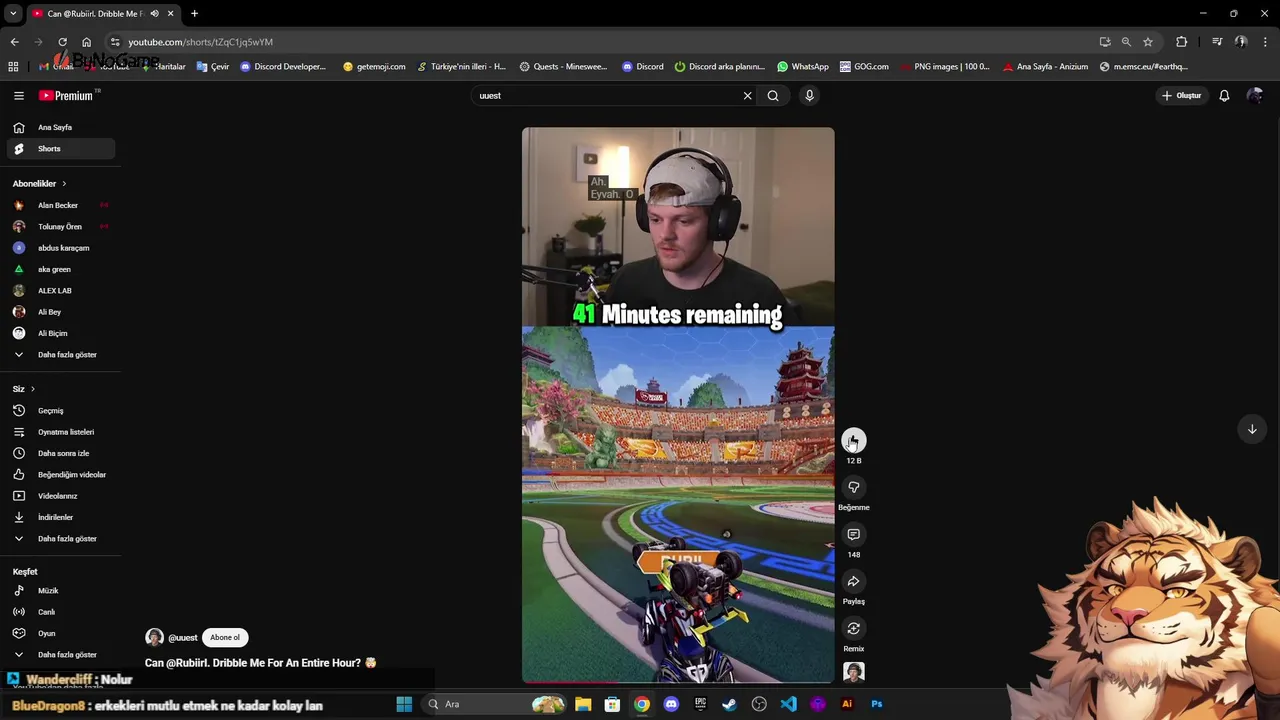Open the Windows Start menu
This screenshot has width=1280, height=720.
pyautogui.click(x=404, y=705)
